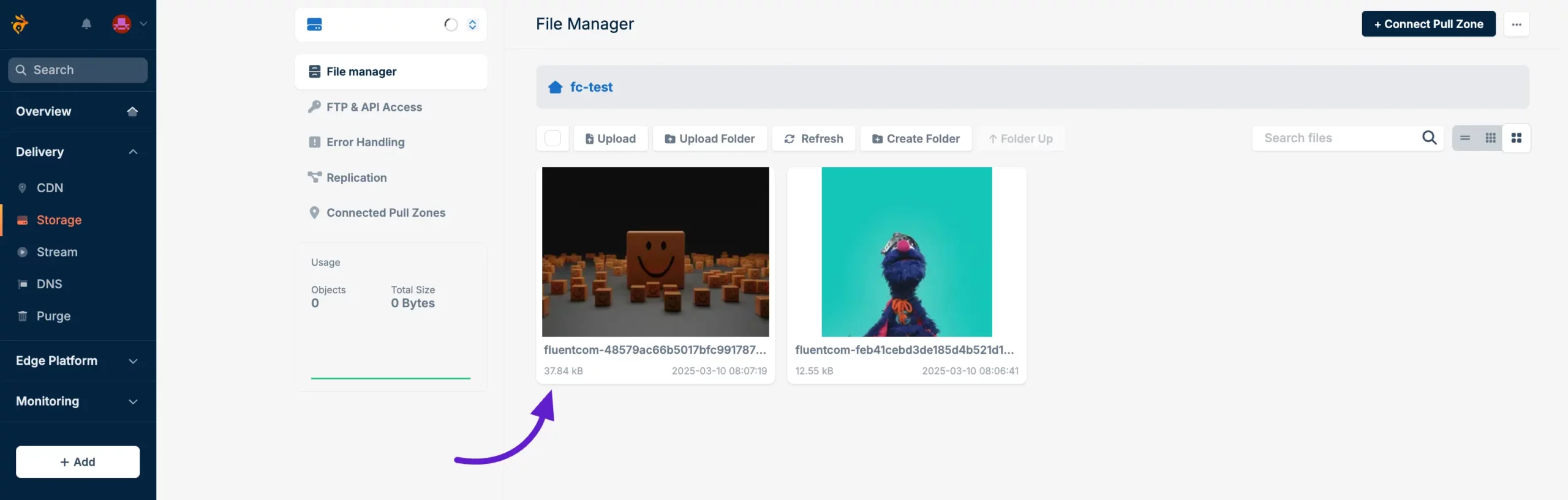Image resolution: width=1568 pixels, height=500 pixels.
Task: Click the fc-test home icon
Action: (556, 87)
